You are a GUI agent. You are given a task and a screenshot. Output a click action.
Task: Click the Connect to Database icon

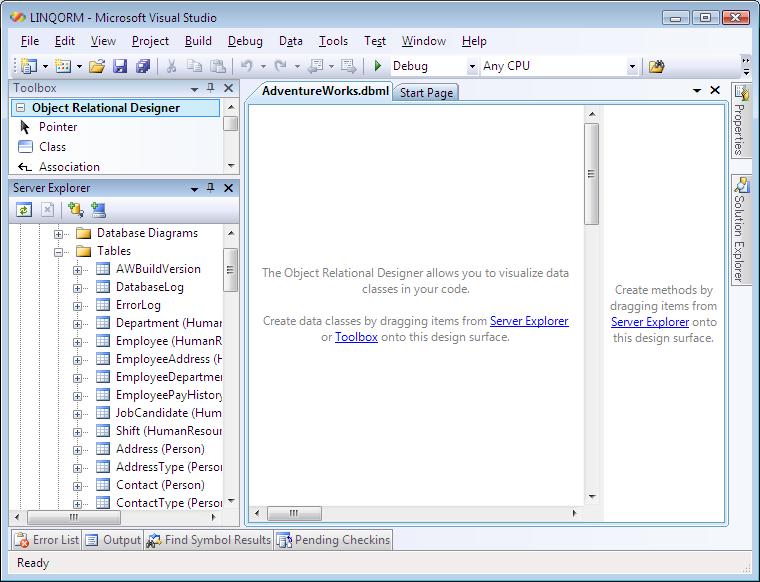[76, 210]
